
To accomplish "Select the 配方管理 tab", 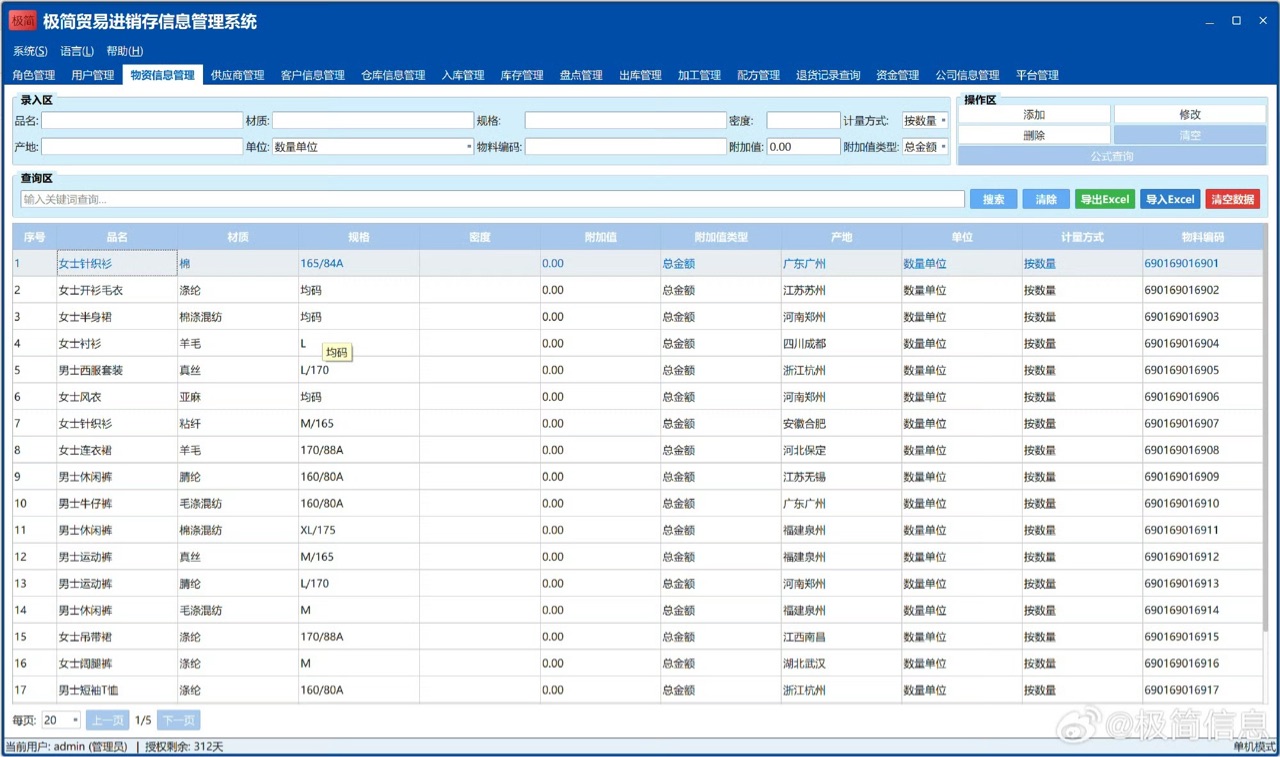I will 758,75.
